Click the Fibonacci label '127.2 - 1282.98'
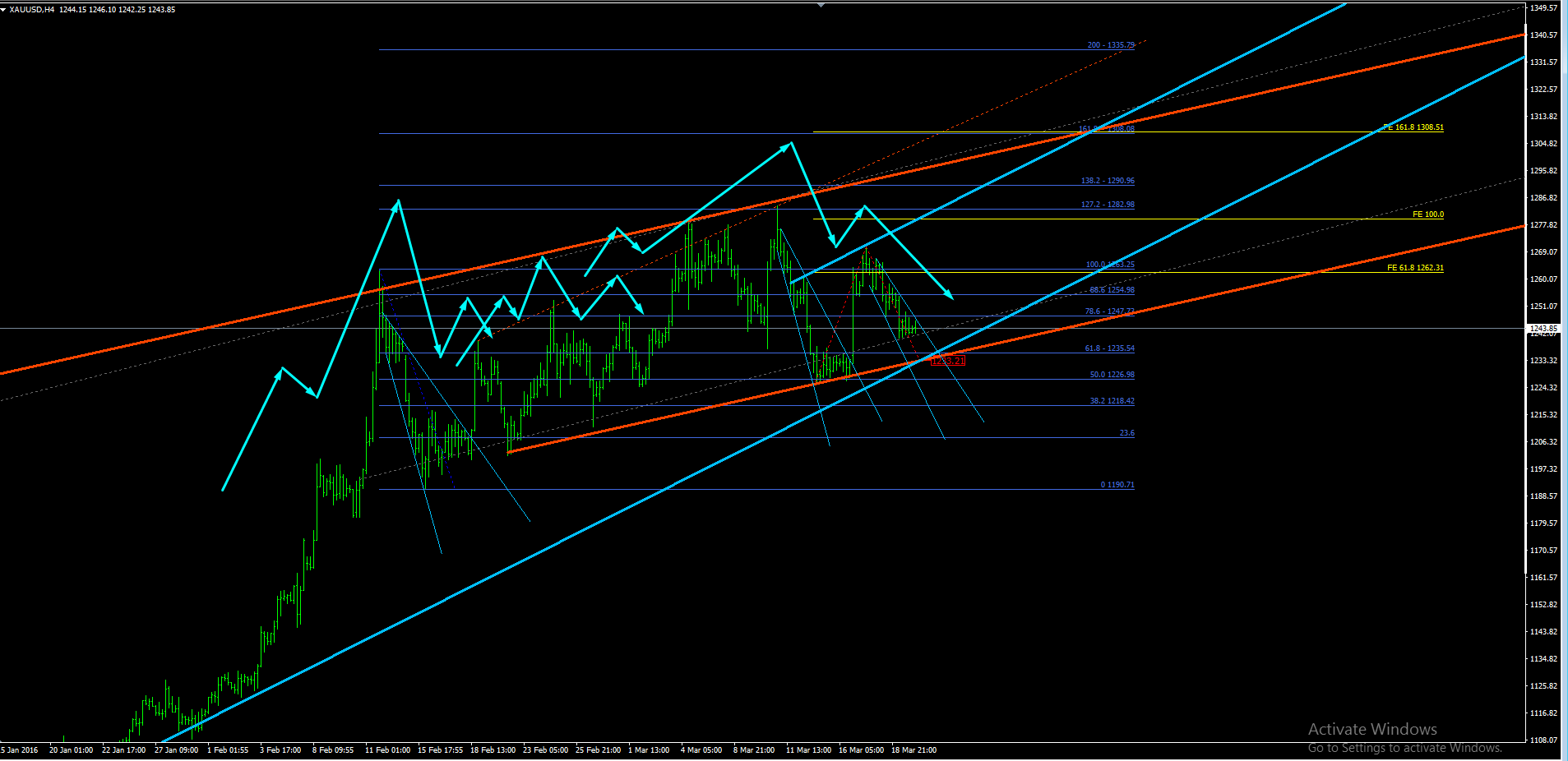 coord(1108,205)
